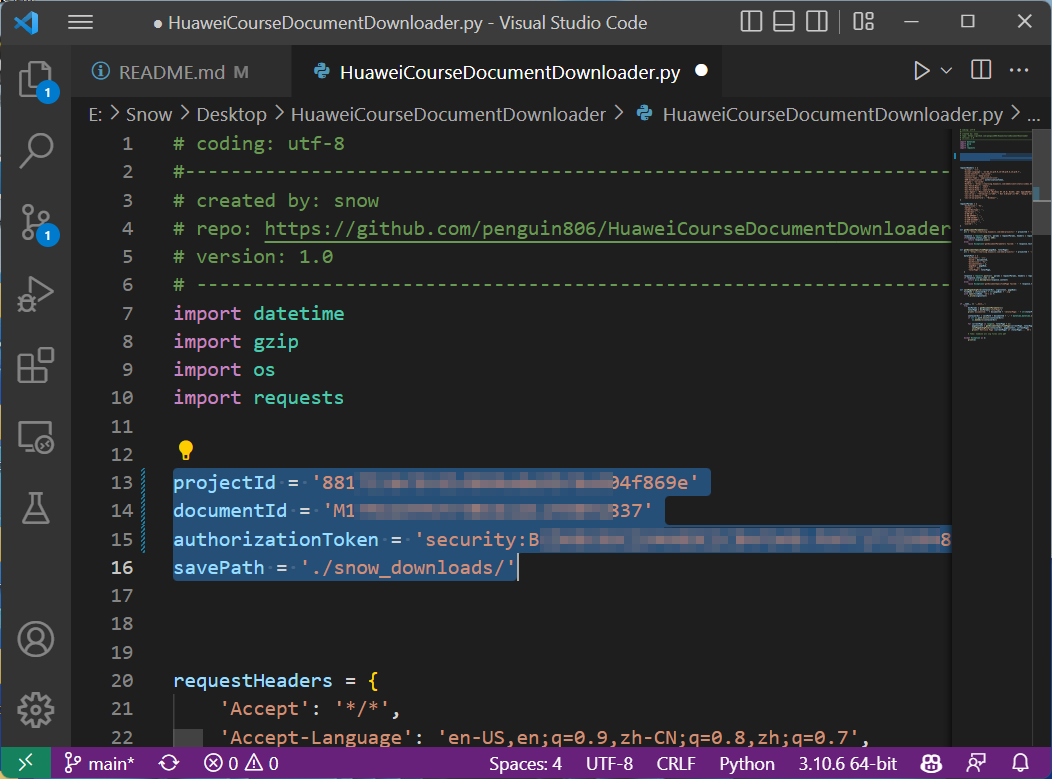
Task: Click the requestHeaders variable on line 20
Action: point(252,680)
